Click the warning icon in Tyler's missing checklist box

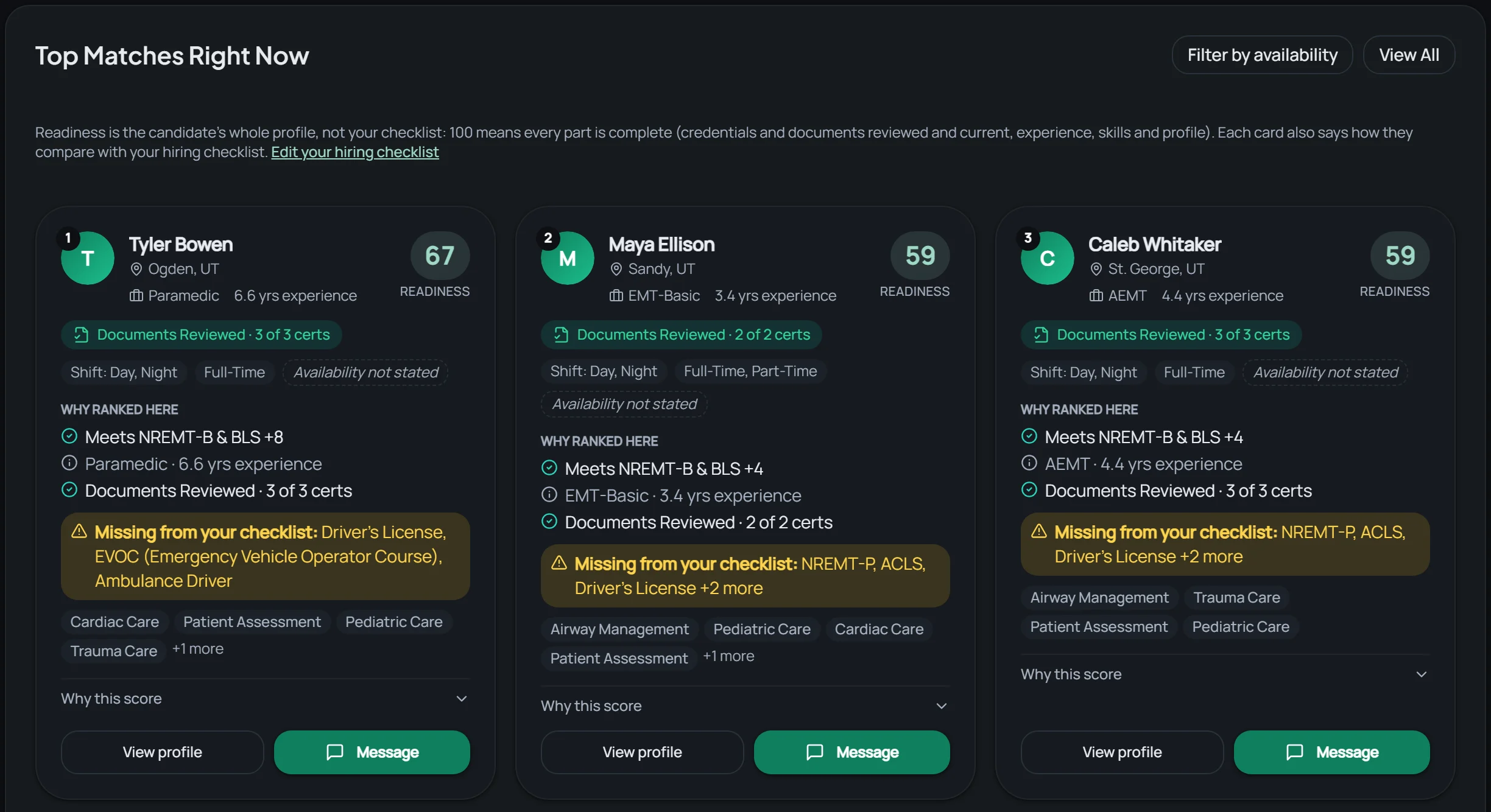[x=79, y=531]
